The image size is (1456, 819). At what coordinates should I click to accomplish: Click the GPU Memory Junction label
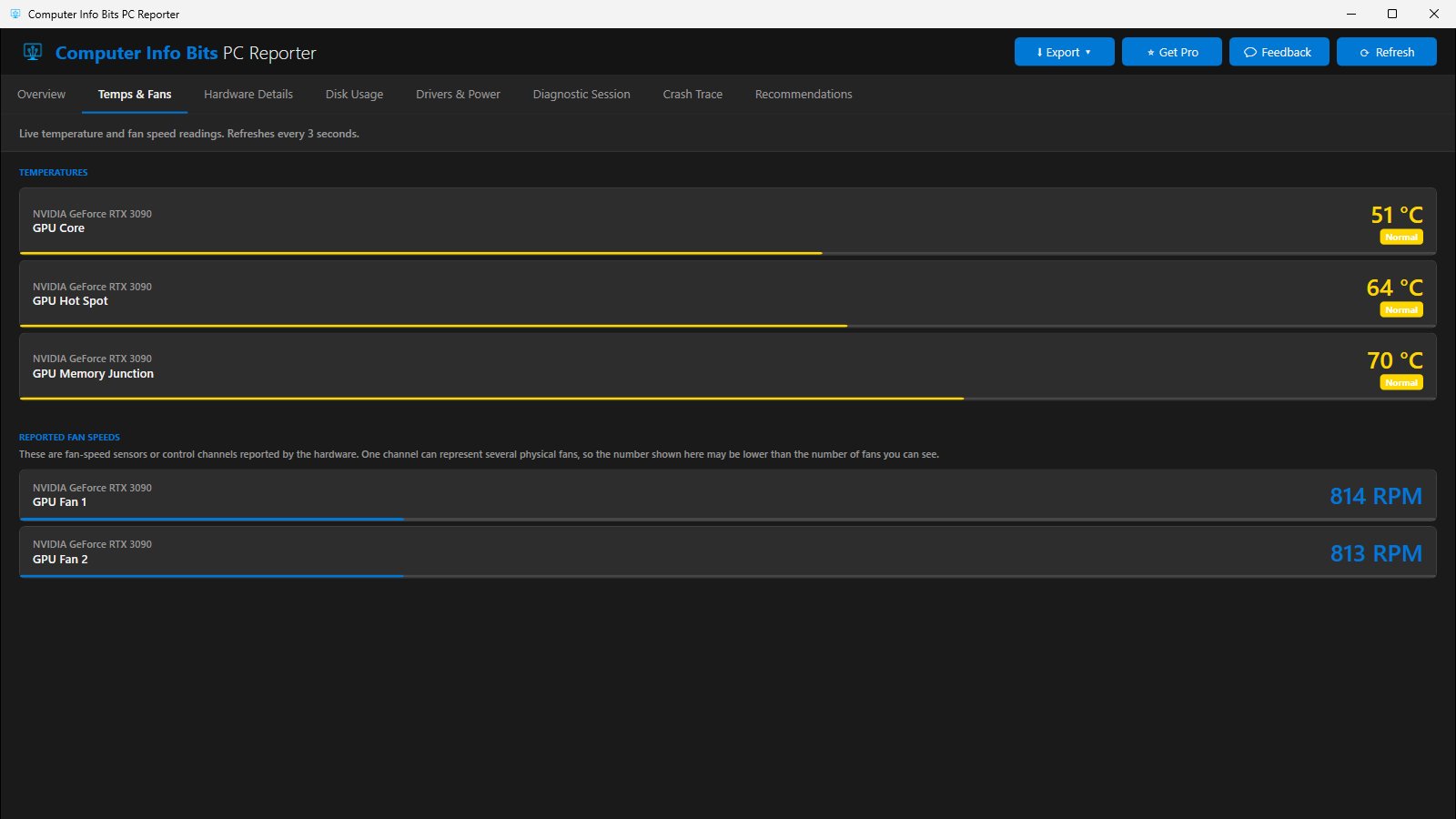(93, 374)
